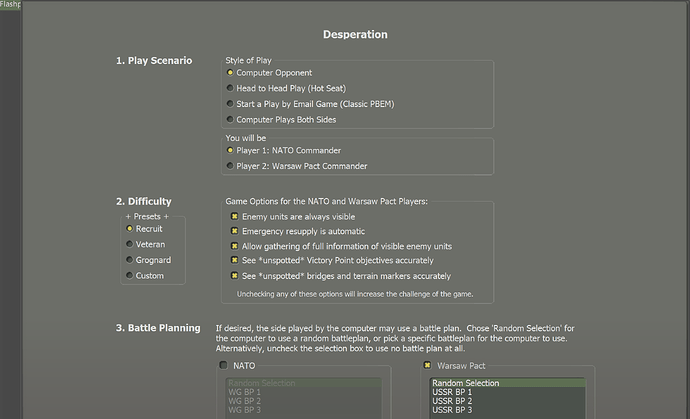Image resolution: width=690 pixels, height=419 pixels.
Task: Pick Computer Plays Both Sides option
Action: coord(231,120)
